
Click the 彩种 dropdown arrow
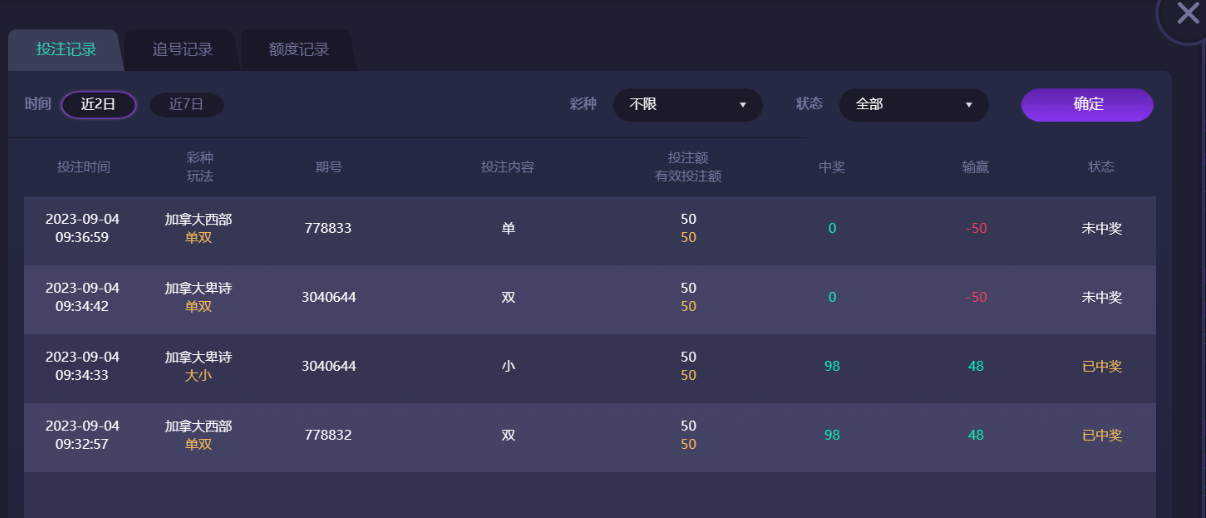click(743, 105)
